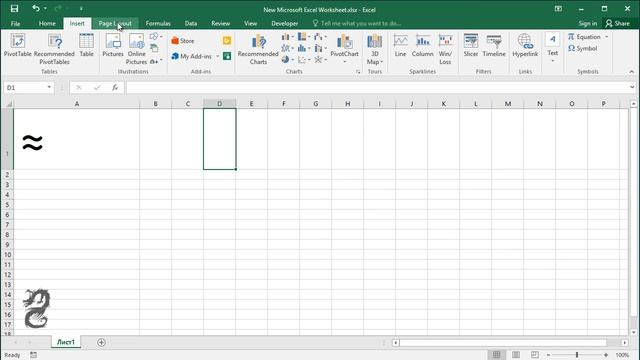Insert a combo chart
Viewport: 640px width, 360px height.
(x=320, y=49)
